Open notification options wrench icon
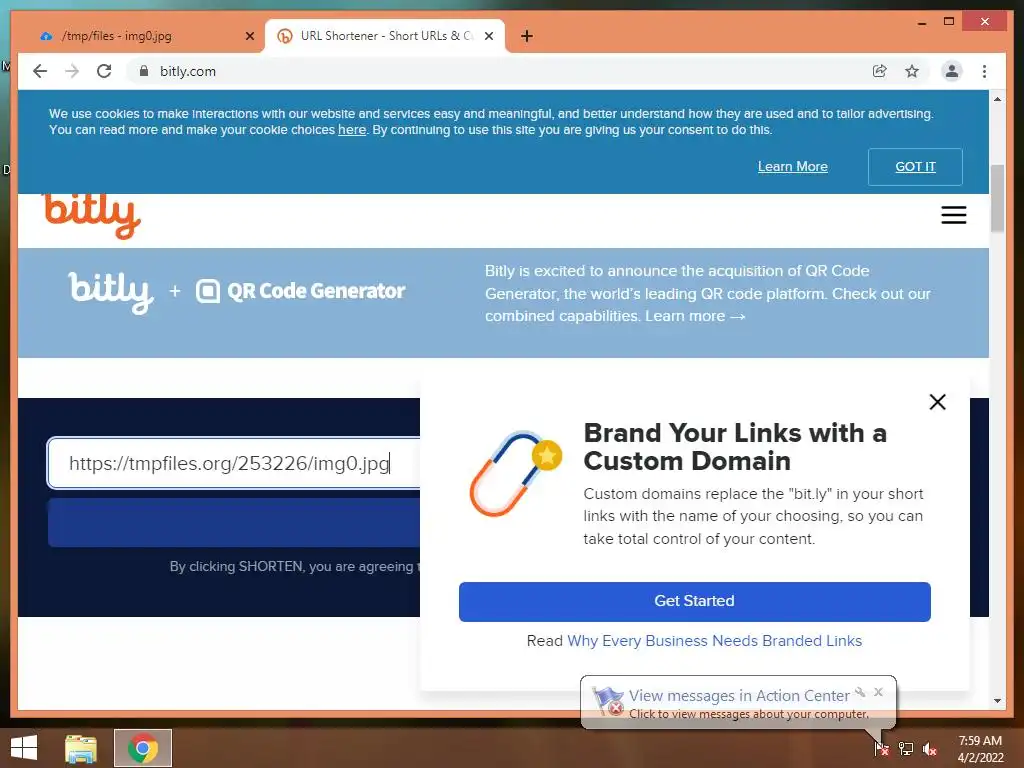The image size is (1024, 768). [860, 692]
